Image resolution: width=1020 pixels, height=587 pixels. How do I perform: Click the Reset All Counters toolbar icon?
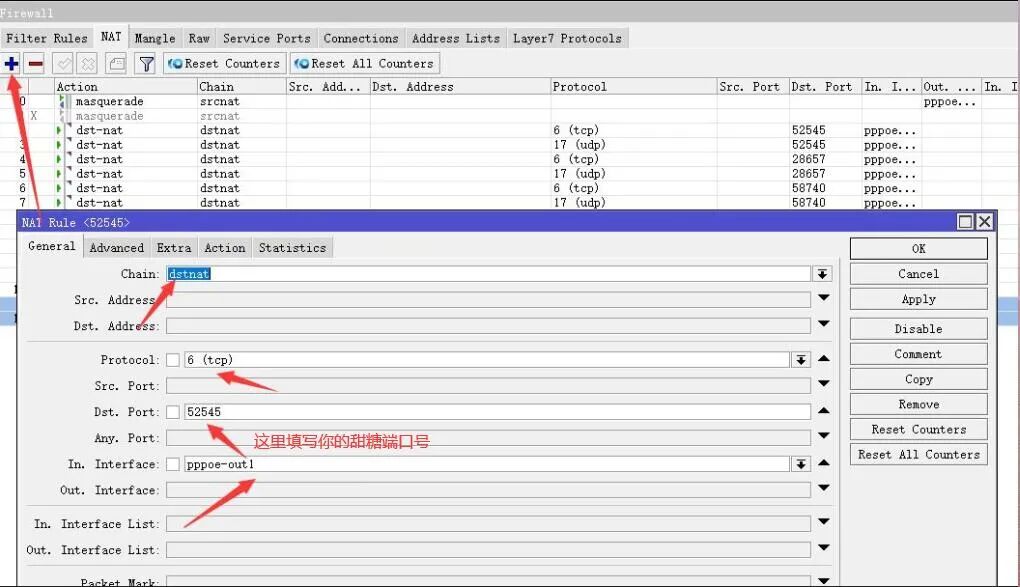coord(363,63)
